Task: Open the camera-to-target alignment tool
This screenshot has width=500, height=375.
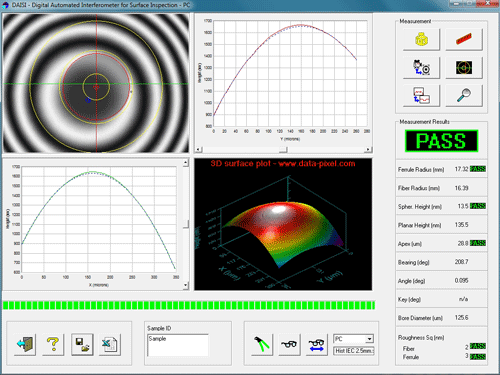Action: click(421, 68)
